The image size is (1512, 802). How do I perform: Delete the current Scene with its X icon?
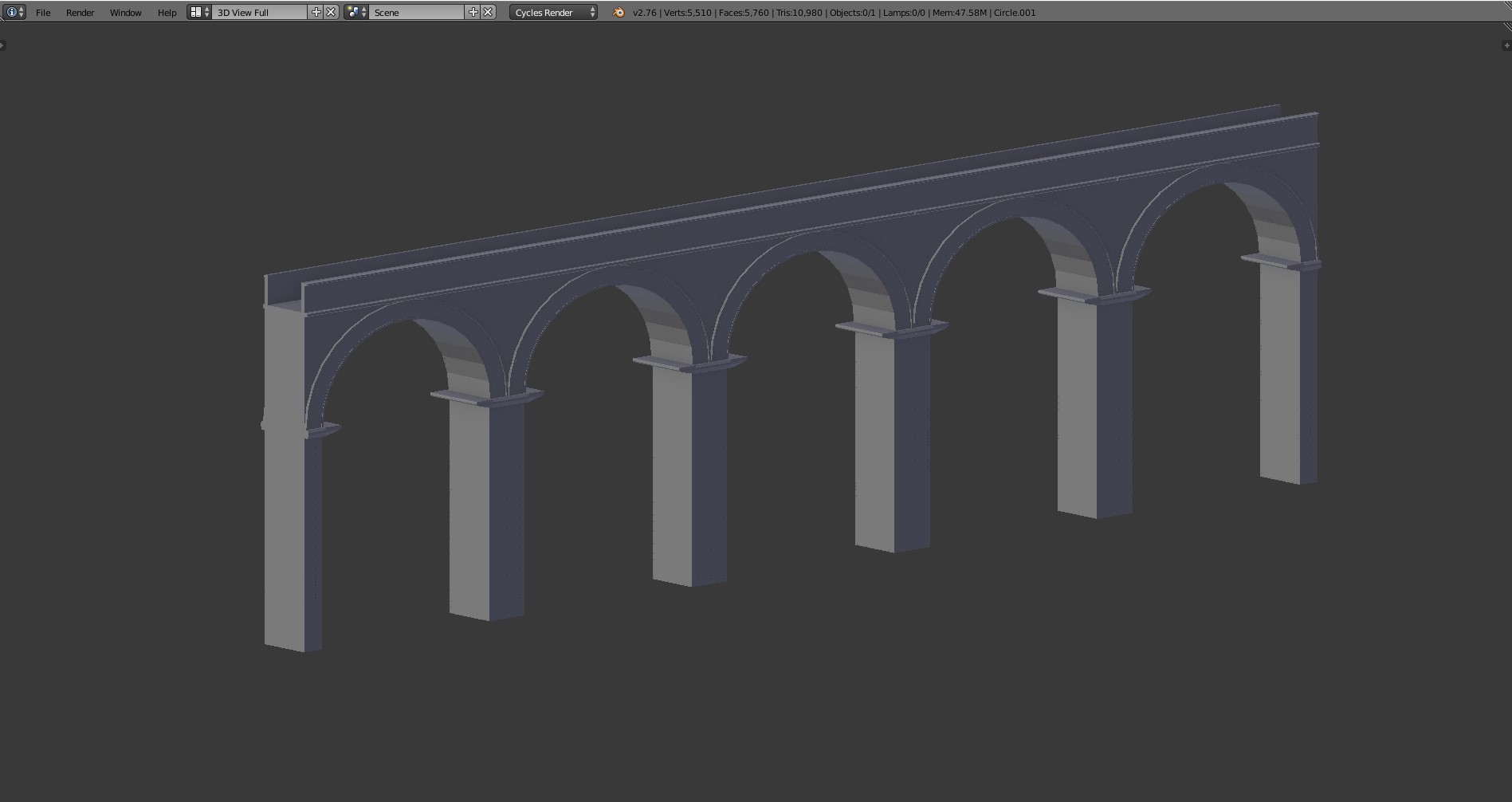click(x=488, y=12)
